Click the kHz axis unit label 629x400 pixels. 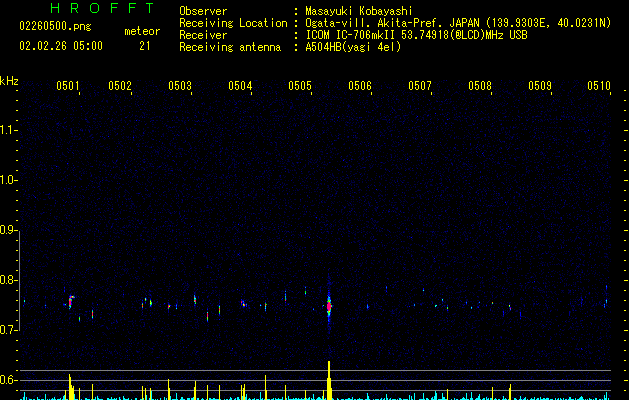[9, 81]
